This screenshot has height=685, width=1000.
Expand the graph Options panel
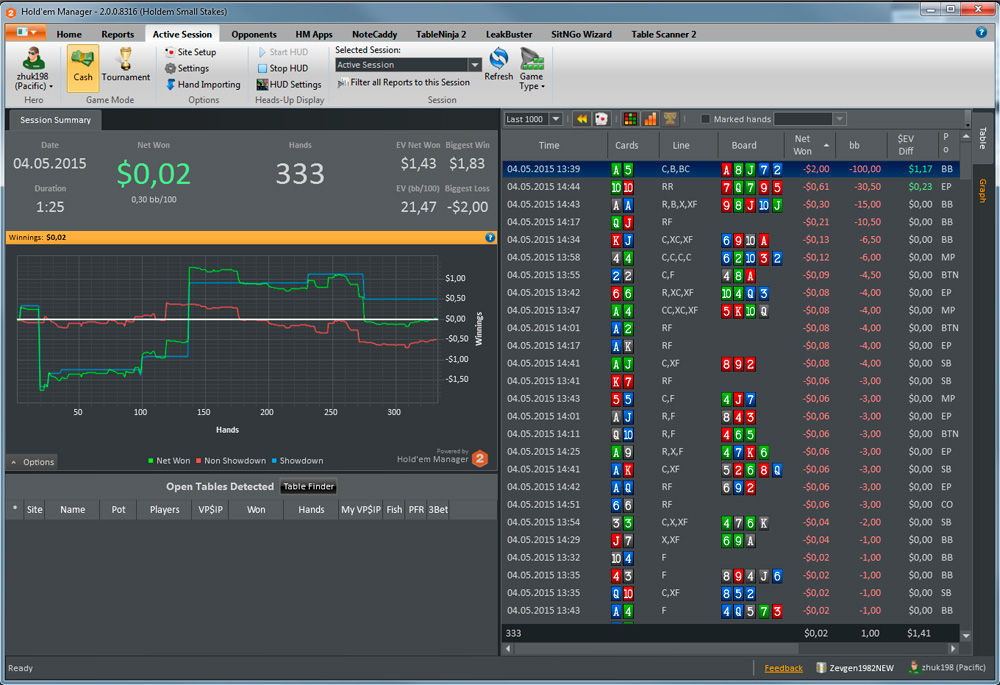click(33, 462)
